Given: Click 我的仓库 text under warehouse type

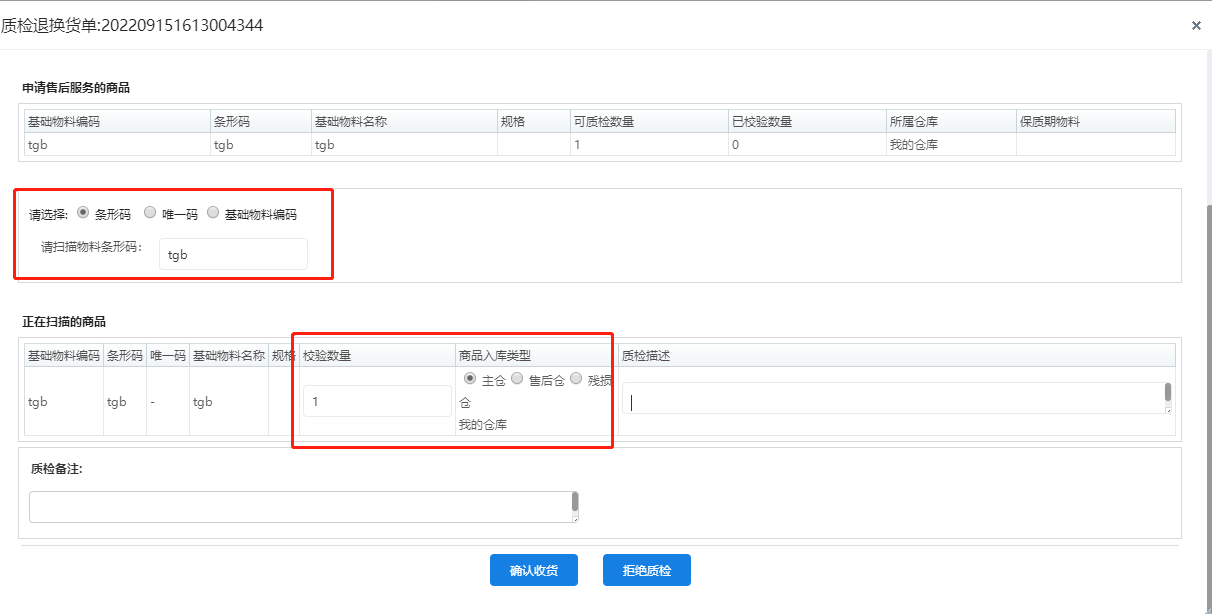Looking at the screenshot, I should (x=483, y=425).
